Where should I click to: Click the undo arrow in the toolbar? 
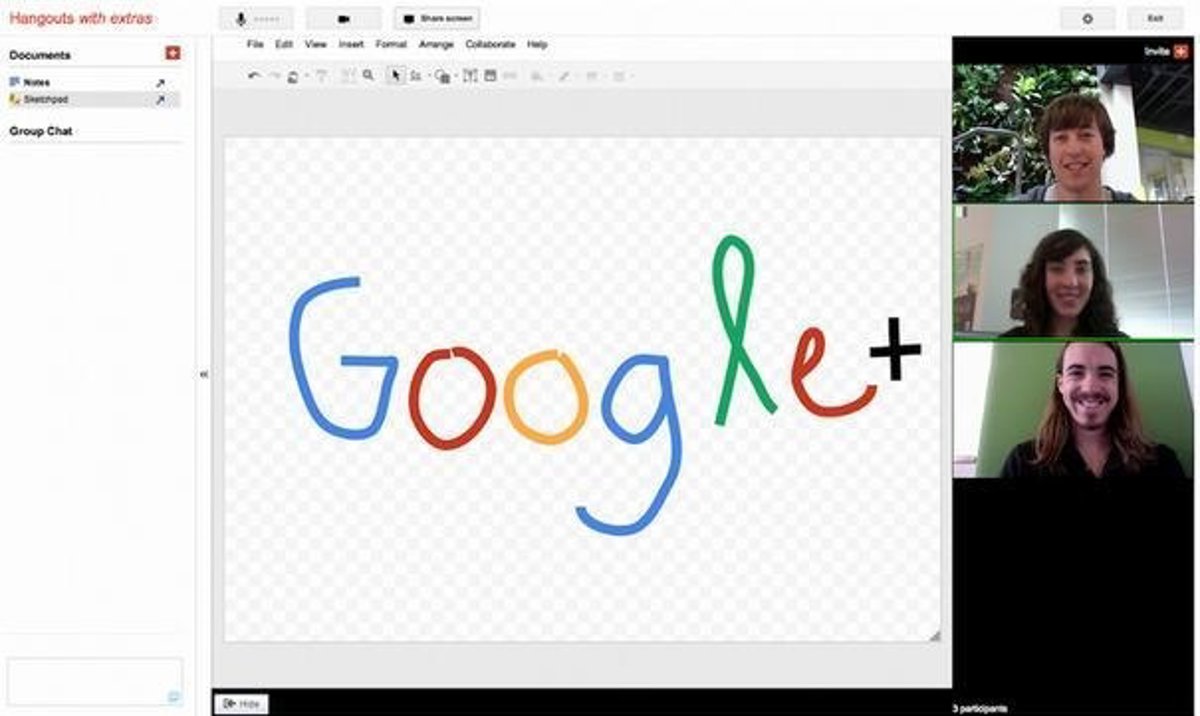pyautogui.click(x=253, y=76)
